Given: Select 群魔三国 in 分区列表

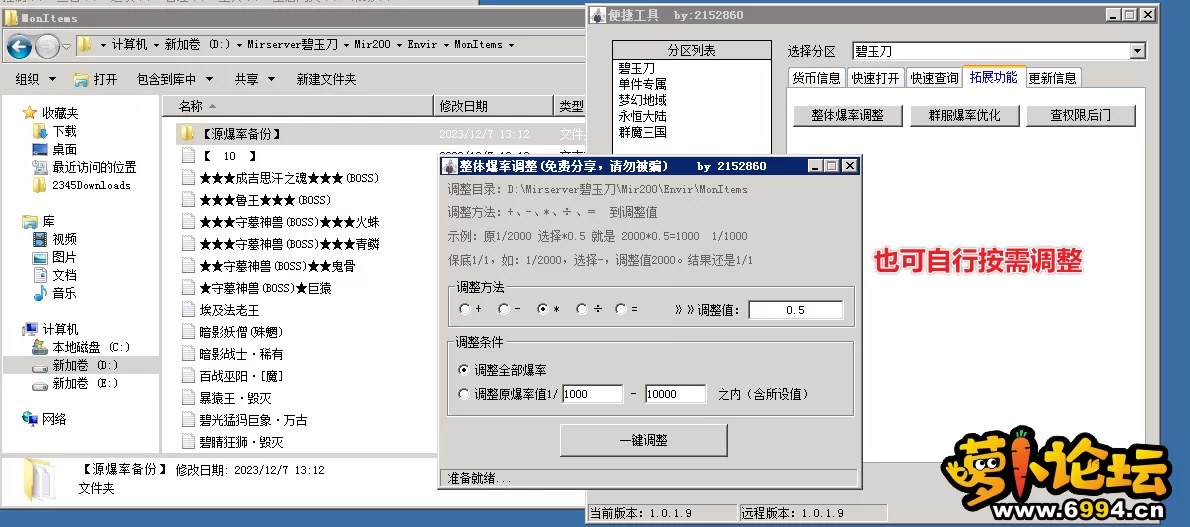Looking at the screenshot, I should tap(642, 132).
